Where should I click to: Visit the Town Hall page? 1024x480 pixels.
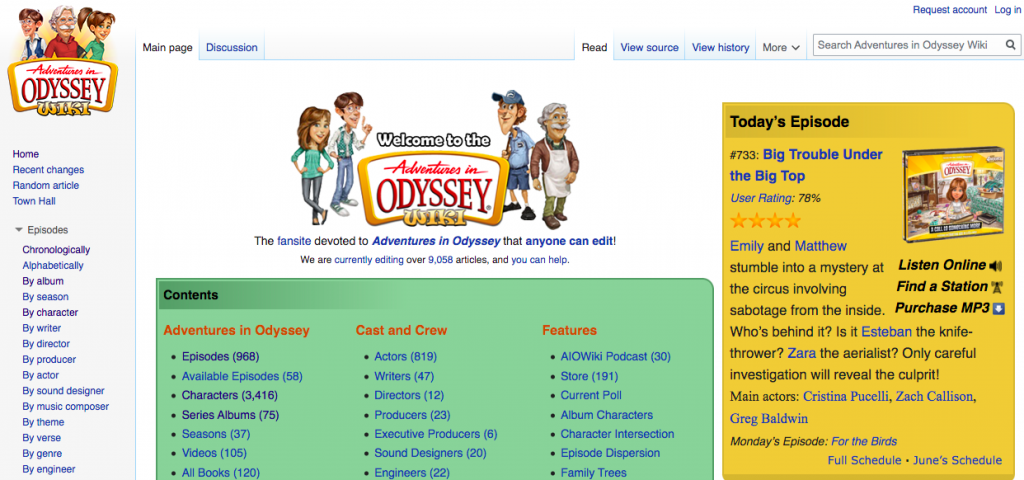34,201
